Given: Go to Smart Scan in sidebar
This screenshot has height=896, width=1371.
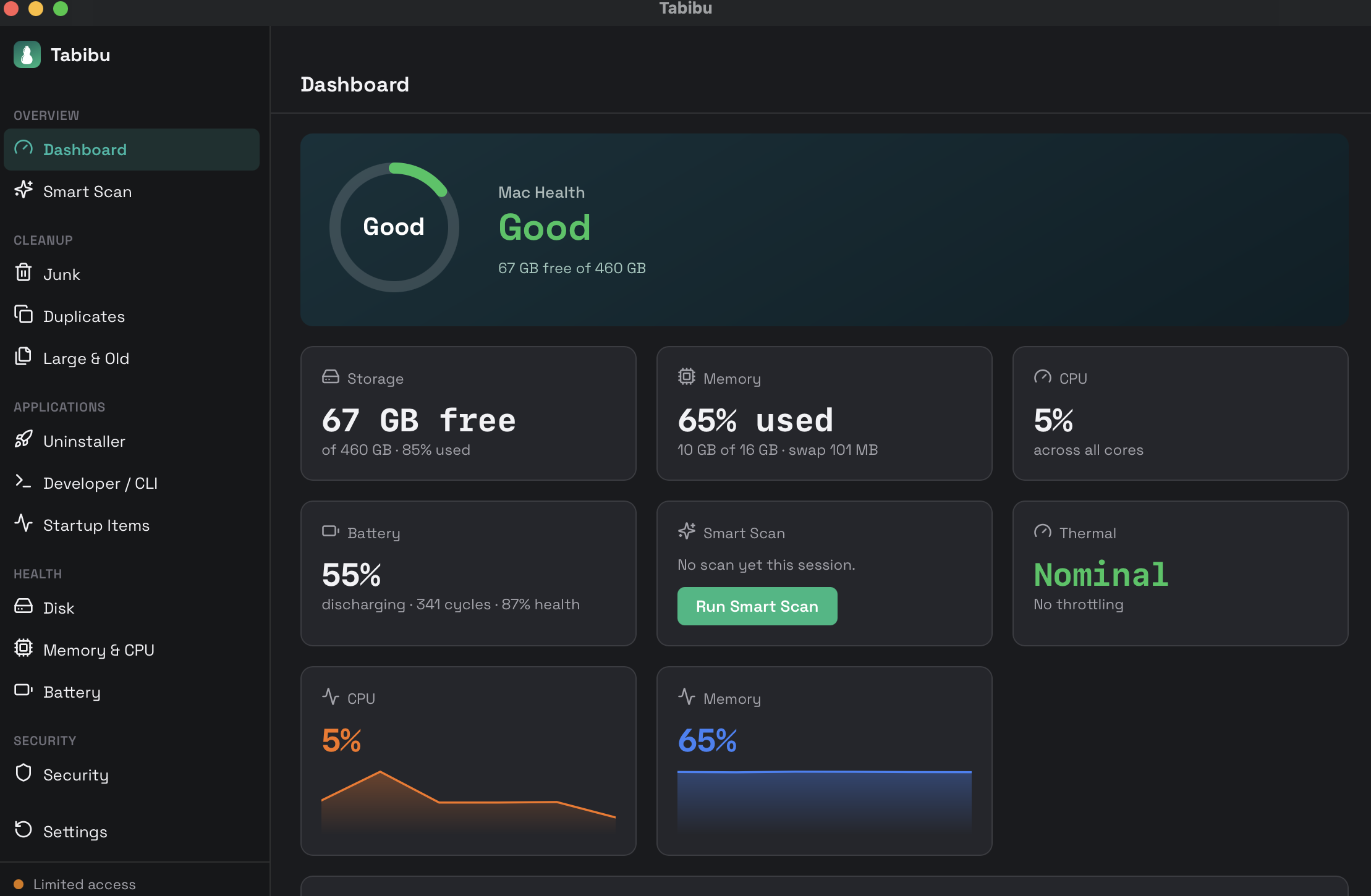Looking at the screenshot, I should [132, 192].
